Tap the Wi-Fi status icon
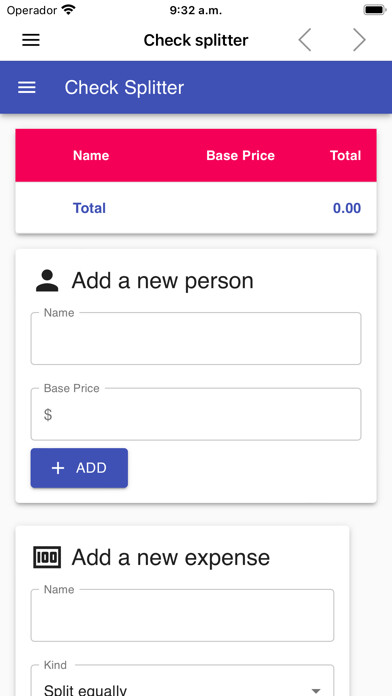This screenshot has width=392, height=696. point(68,10)
